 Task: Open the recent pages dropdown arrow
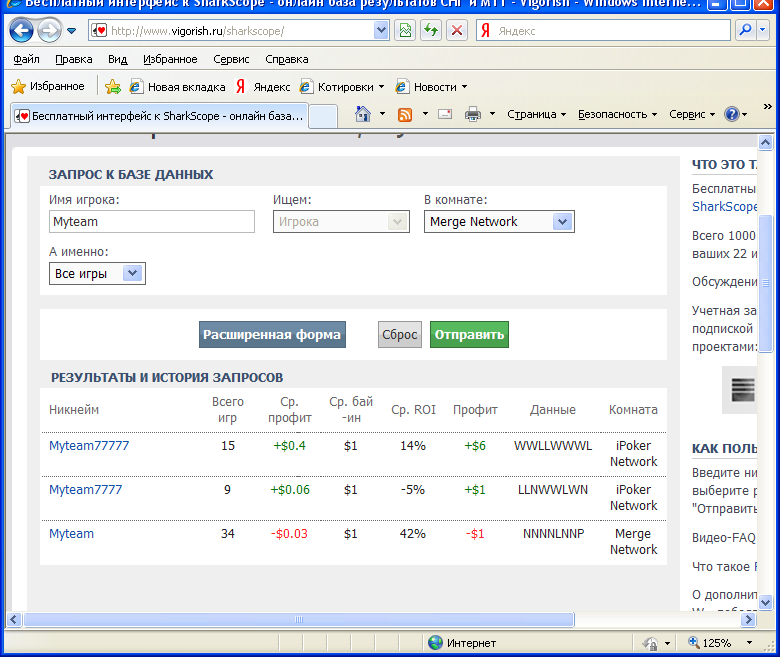[x=72, y=31]
